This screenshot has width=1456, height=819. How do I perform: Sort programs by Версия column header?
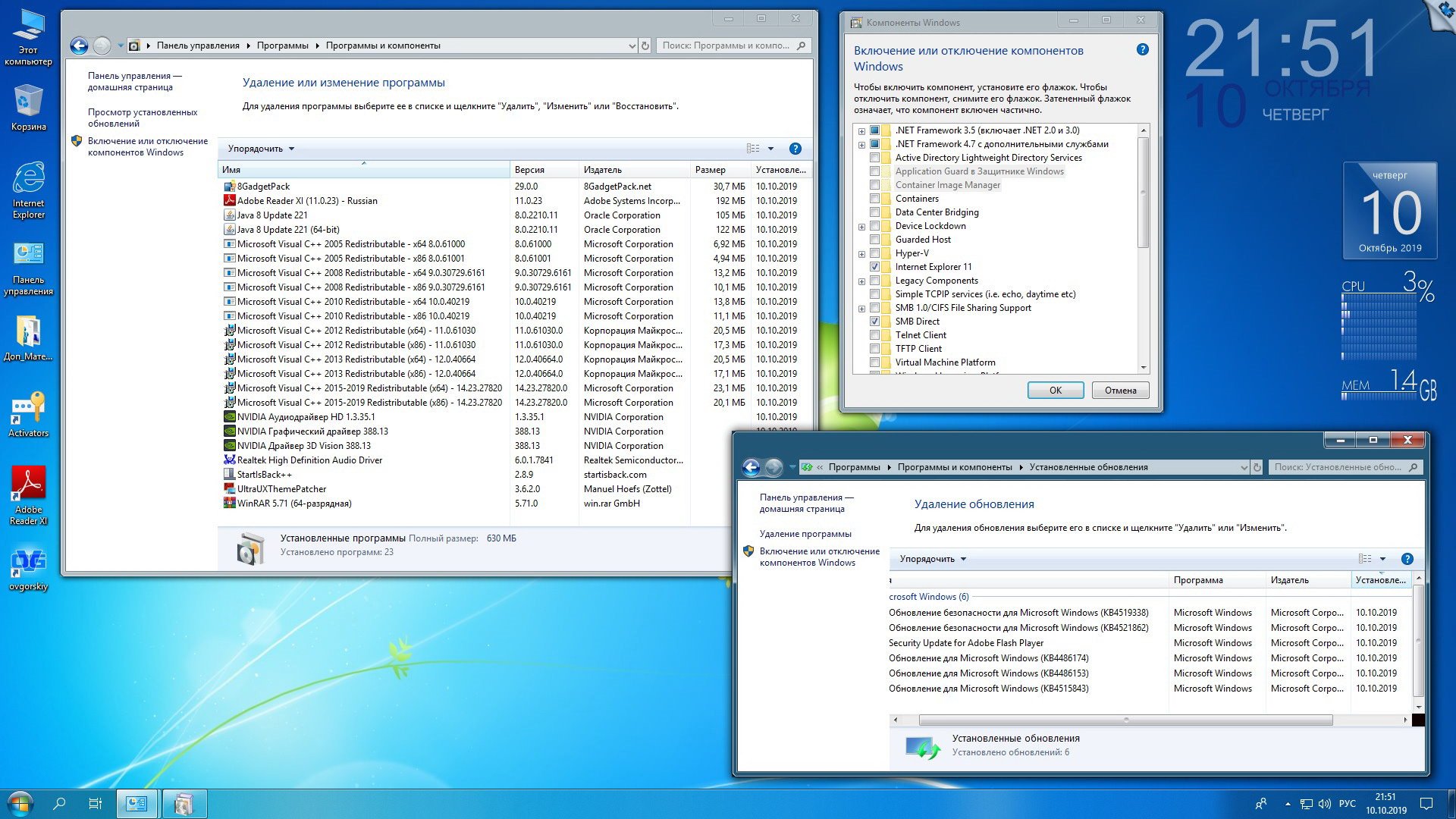tap(544, 170)
